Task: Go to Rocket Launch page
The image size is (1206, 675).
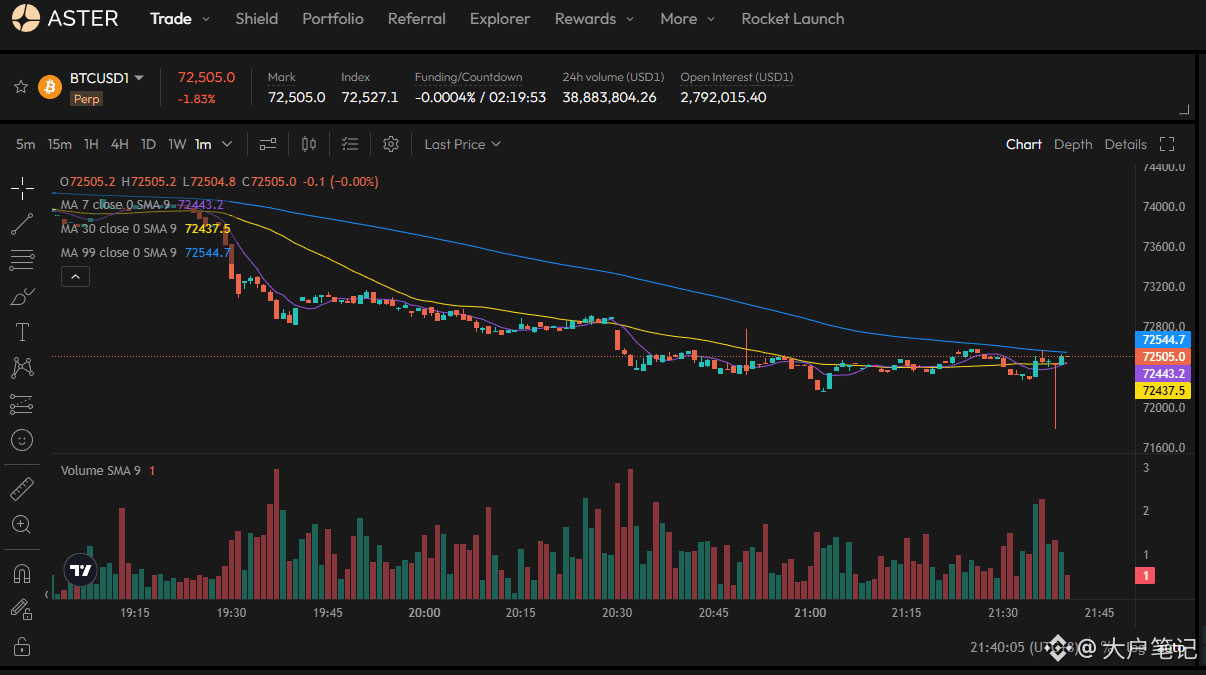Action: (x=792, y=19)
